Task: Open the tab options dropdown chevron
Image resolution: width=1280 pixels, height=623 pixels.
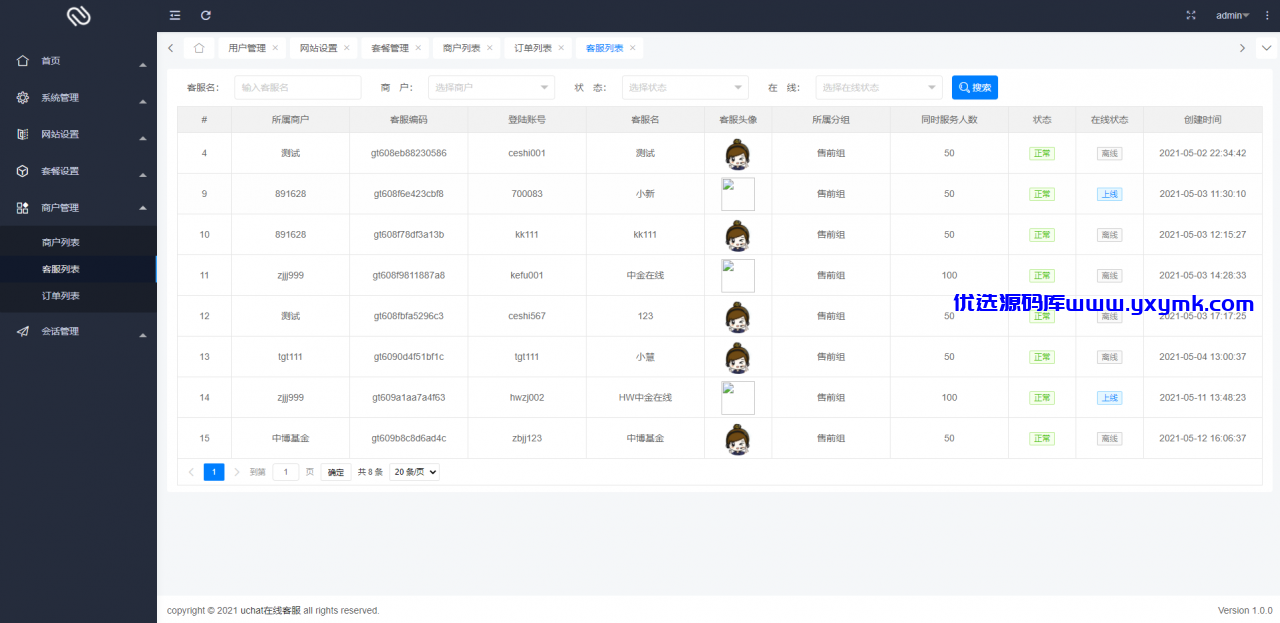Action: point(1267,47)
